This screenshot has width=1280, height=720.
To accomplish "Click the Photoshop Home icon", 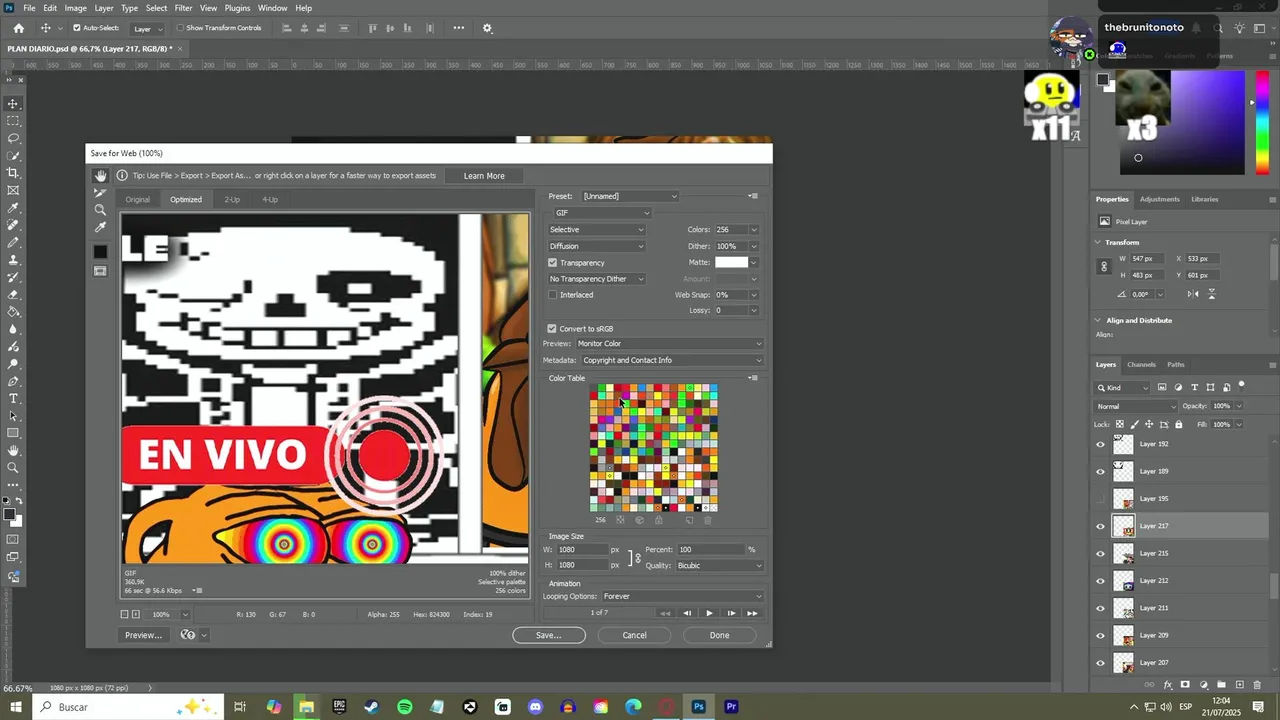I will pos(18,28).
